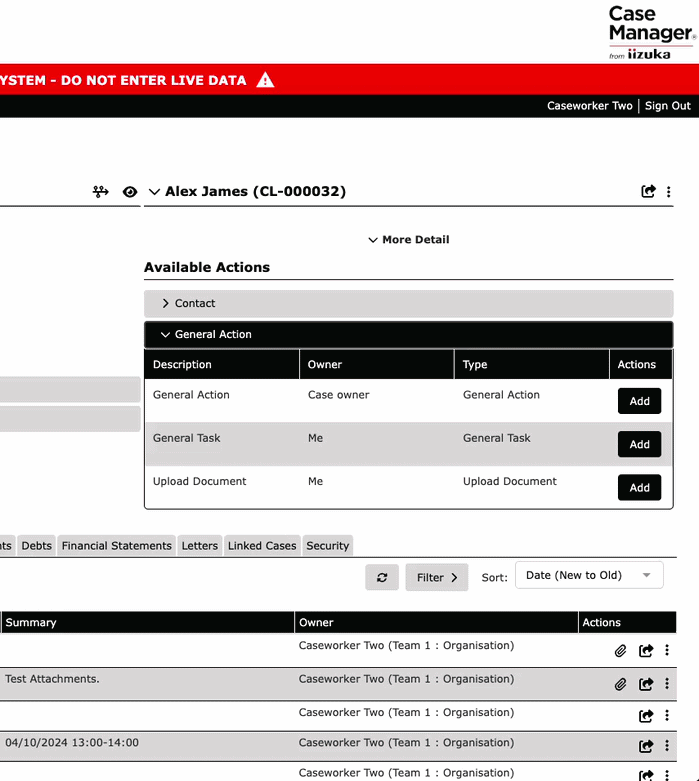Click share icon on 04/10/2024 row
This screenshot has width=699, height=781.
(x=646, y=746)
